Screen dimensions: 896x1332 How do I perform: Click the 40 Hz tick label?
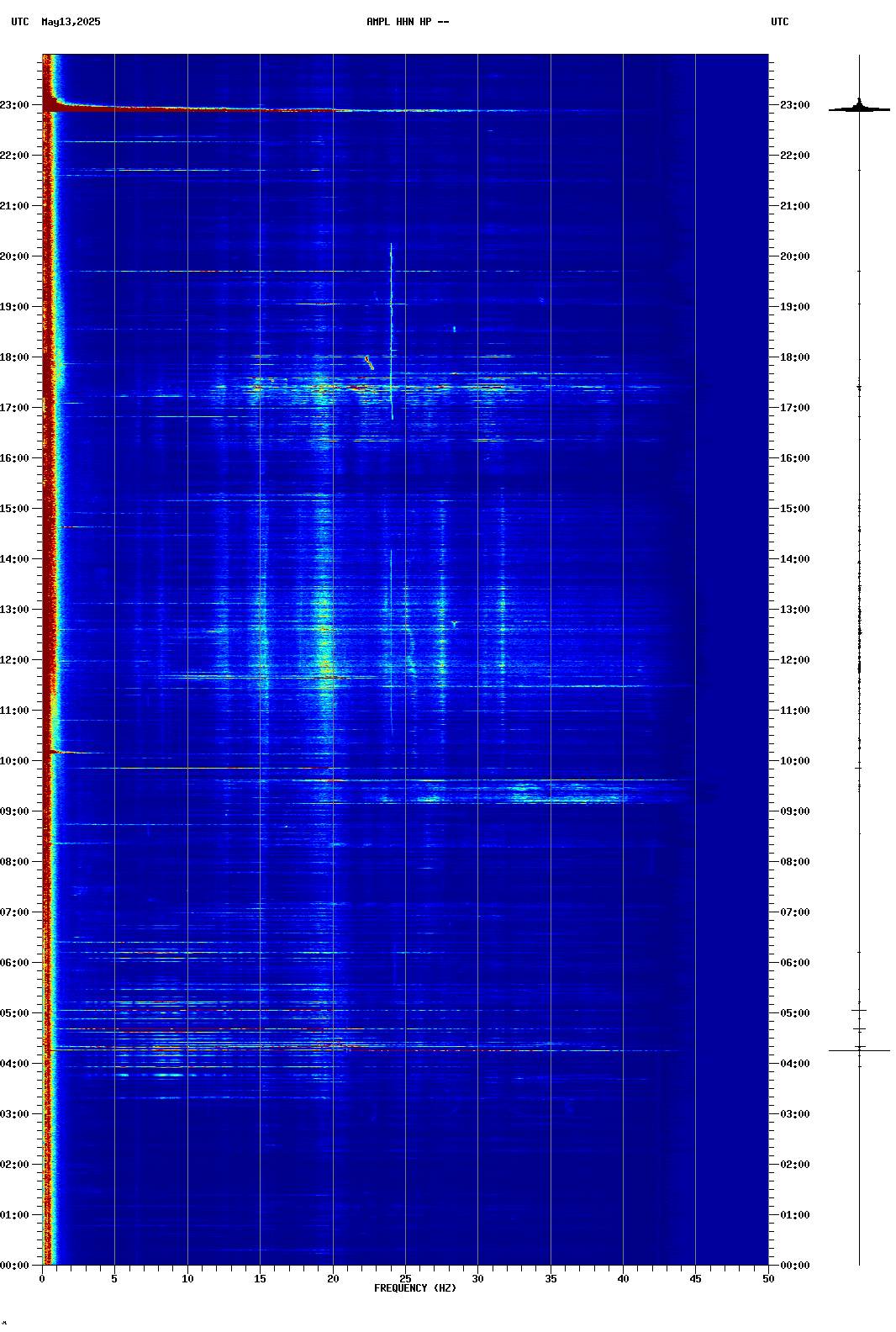623,1279
